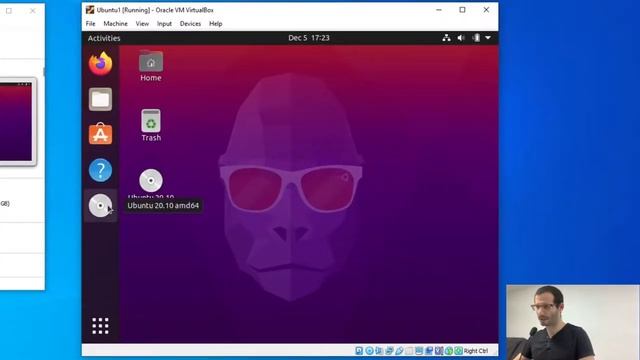Open the View menu in VirtualBox
This screenshot has height=360, width=640.
(x=142, y=24)
